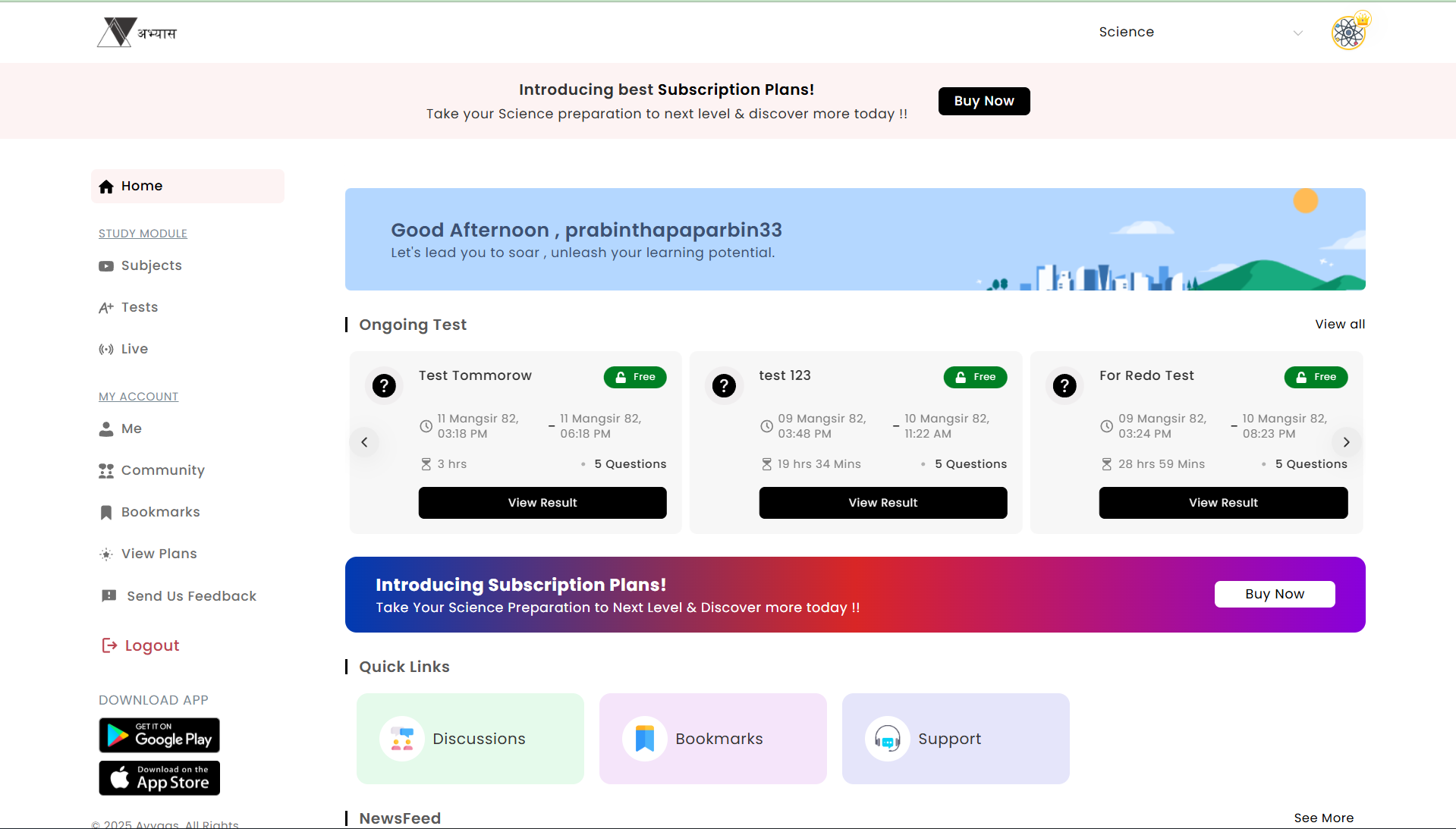Click the right carousel arrow
This screenshot has width=1456, height=829.
(1346, 442)
